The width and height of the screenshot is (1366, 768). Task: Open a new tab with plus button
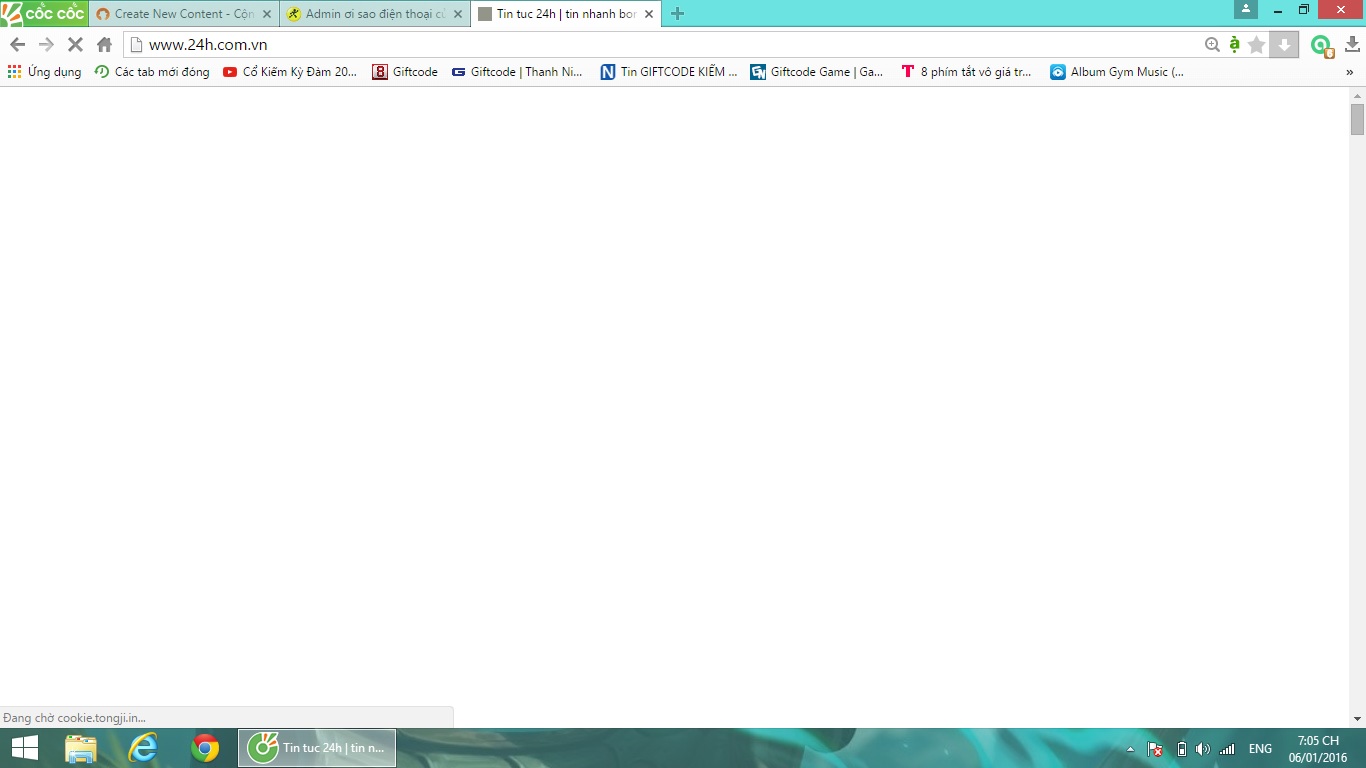678,14
